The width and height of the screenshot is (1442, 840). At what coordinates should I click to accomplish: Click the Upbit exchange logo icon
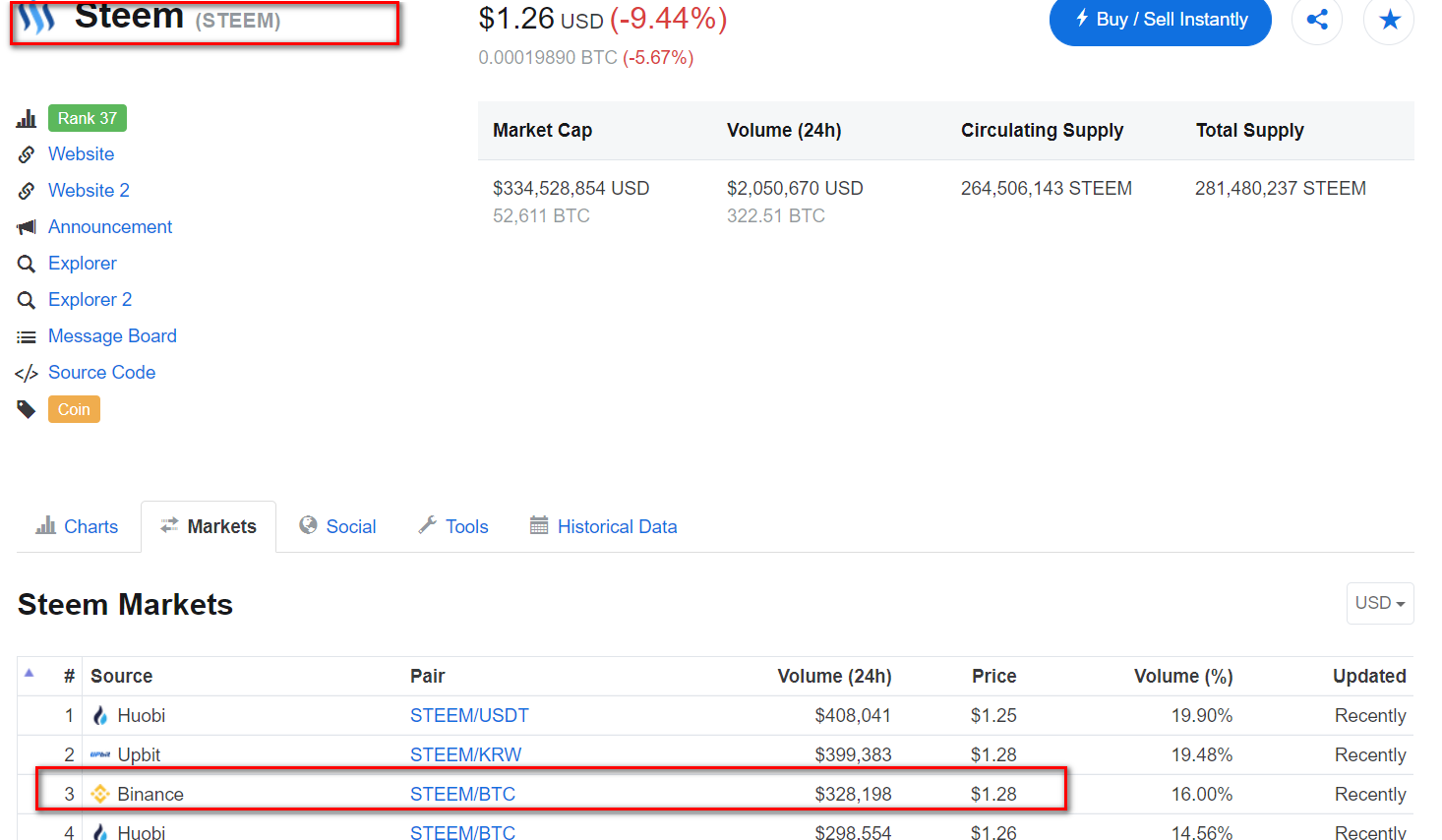(x=100, y=754)
